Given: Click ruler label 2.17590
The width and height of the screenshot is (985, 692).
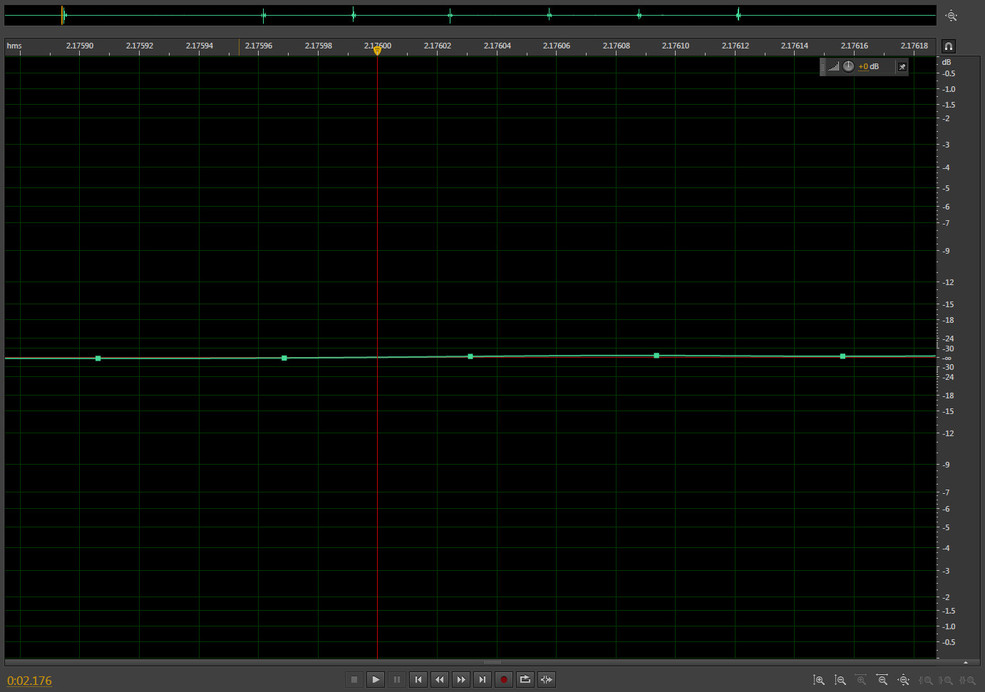Looking at the screenshot, I should coord(80,46).
